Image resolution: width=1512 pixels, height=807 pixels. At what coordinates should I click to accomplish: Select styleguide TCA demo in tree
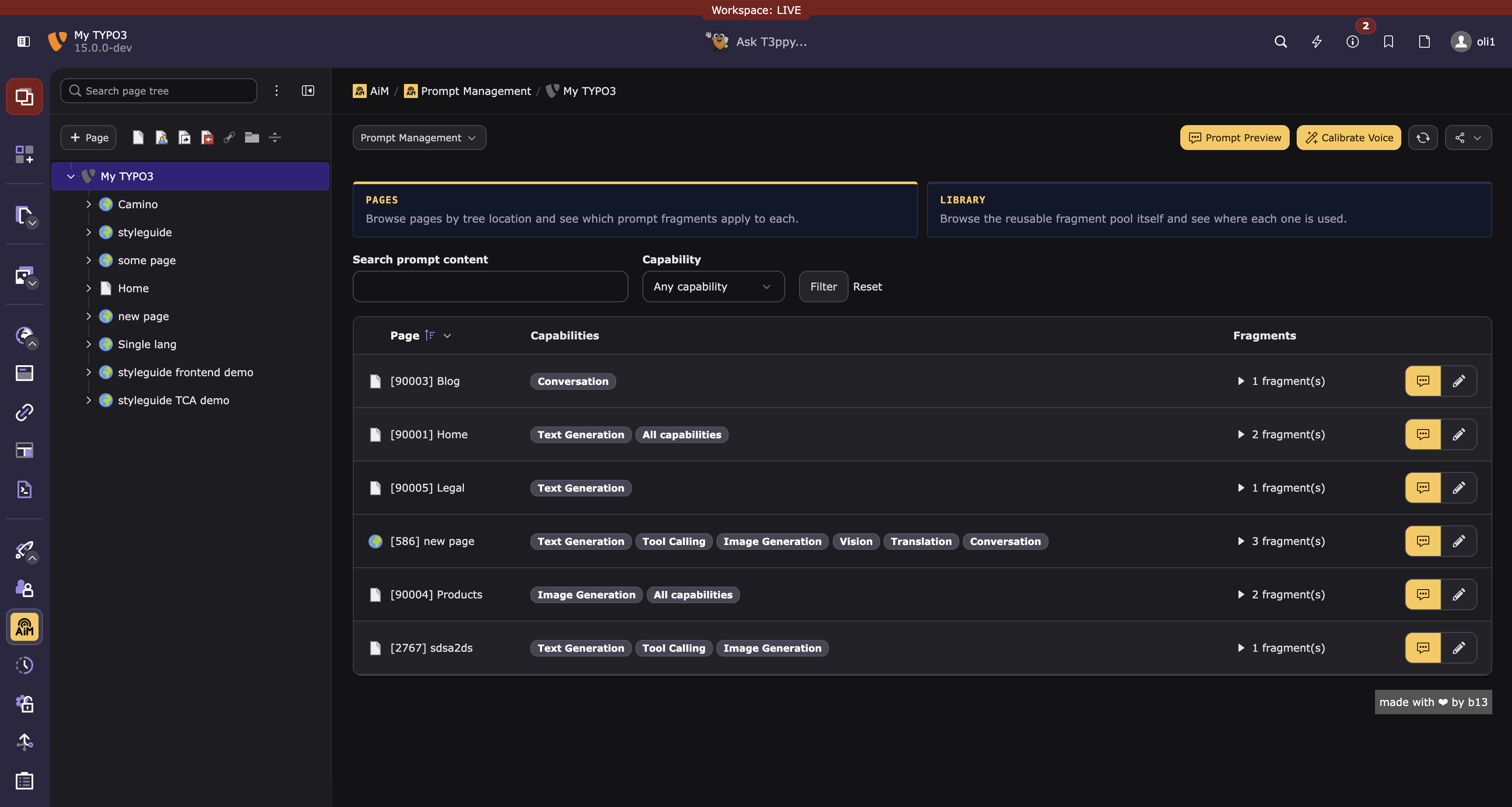click(x=173, y=401)
